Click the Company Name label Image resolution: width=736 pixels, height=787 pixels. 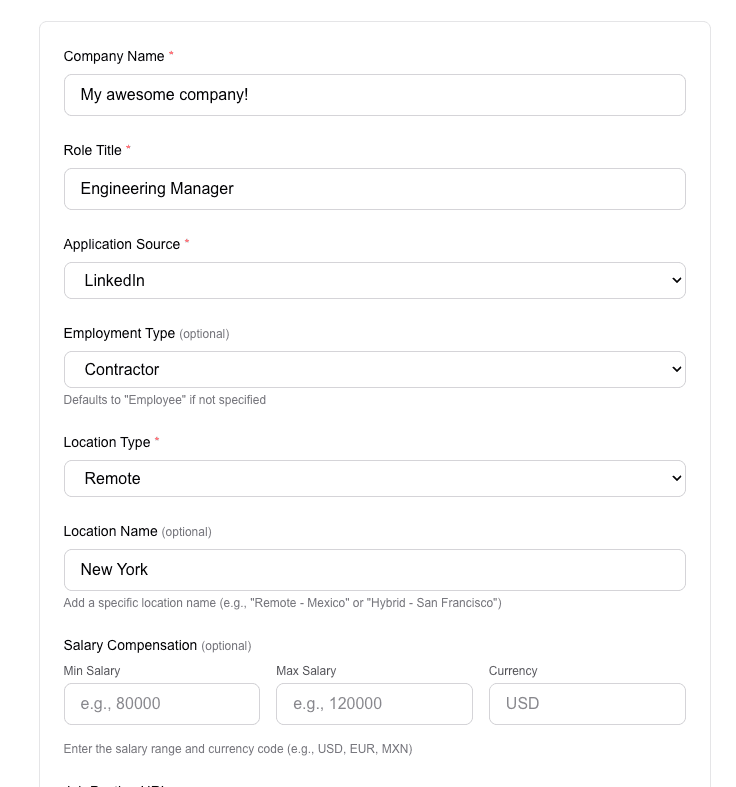coord(114,57)
